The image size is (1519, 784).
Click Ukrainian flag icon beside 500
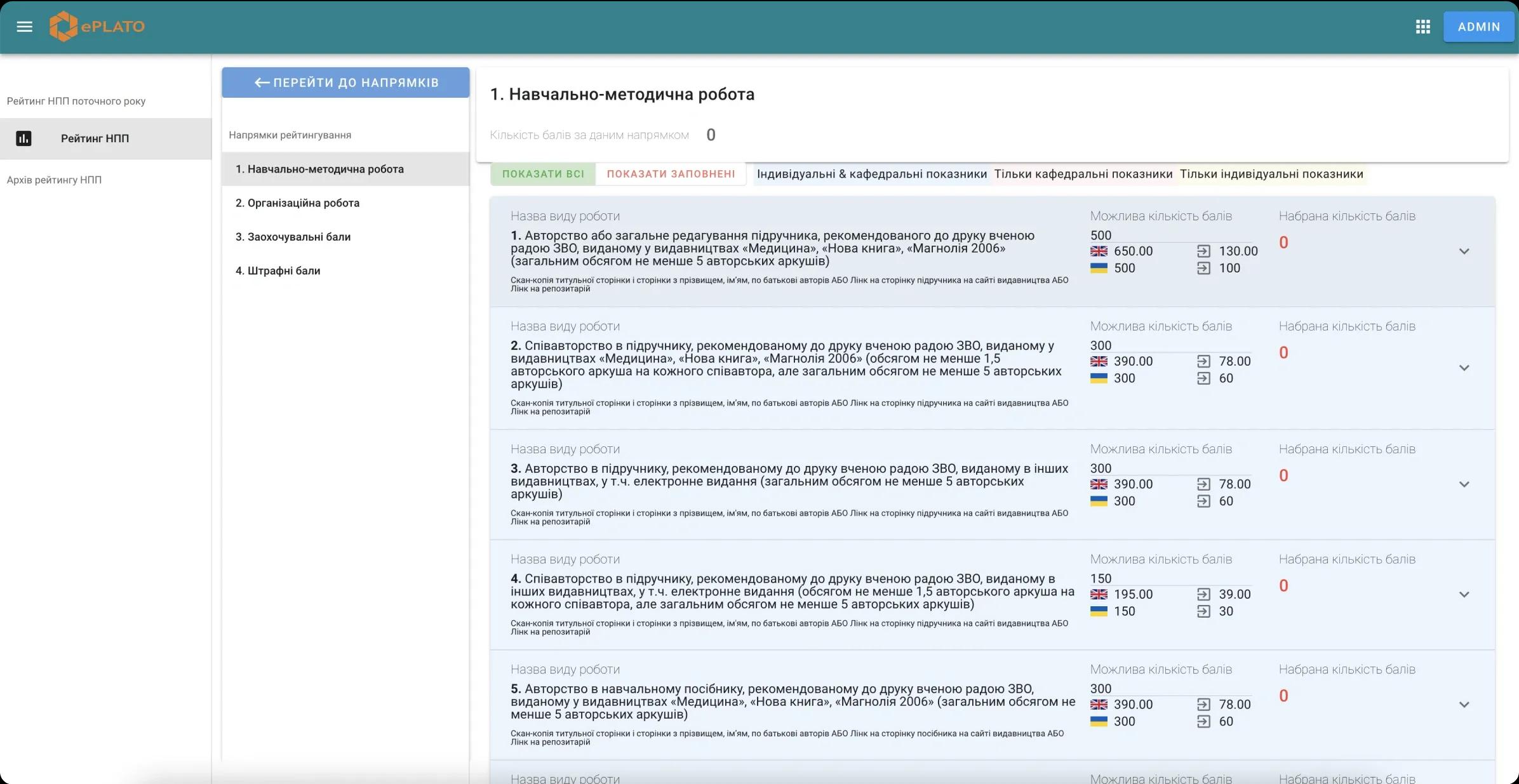coord(1099,269)
